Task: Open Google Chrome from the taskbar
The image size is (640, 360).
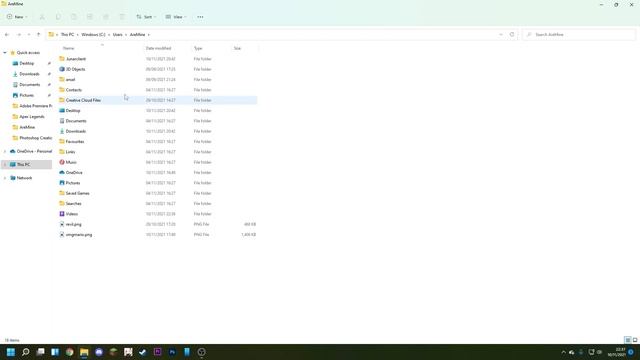Action: click(69, 352)
